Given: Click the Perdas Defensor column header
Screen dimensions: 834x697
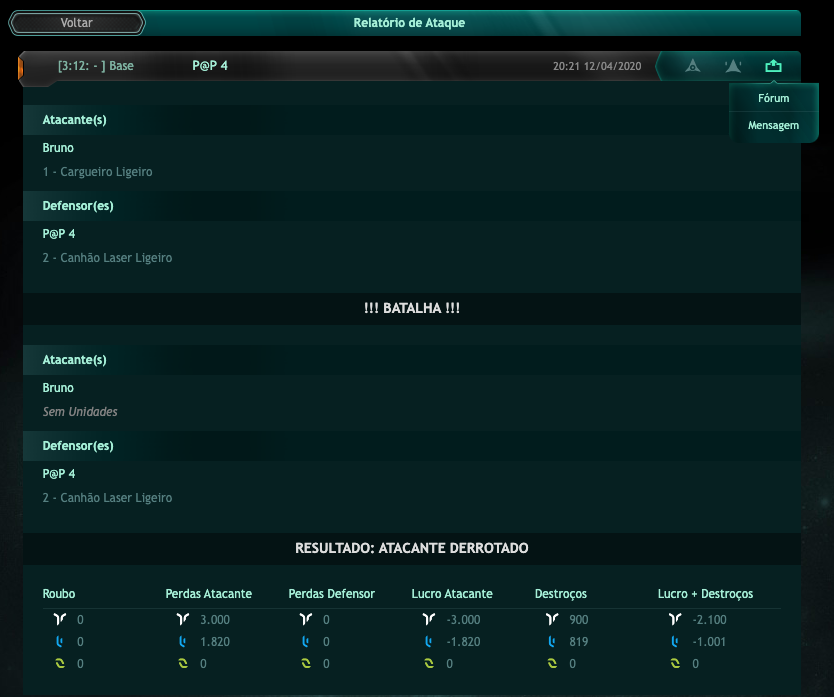Looking at the screenshot, I should pyautogui.click(x=331, y=594).
